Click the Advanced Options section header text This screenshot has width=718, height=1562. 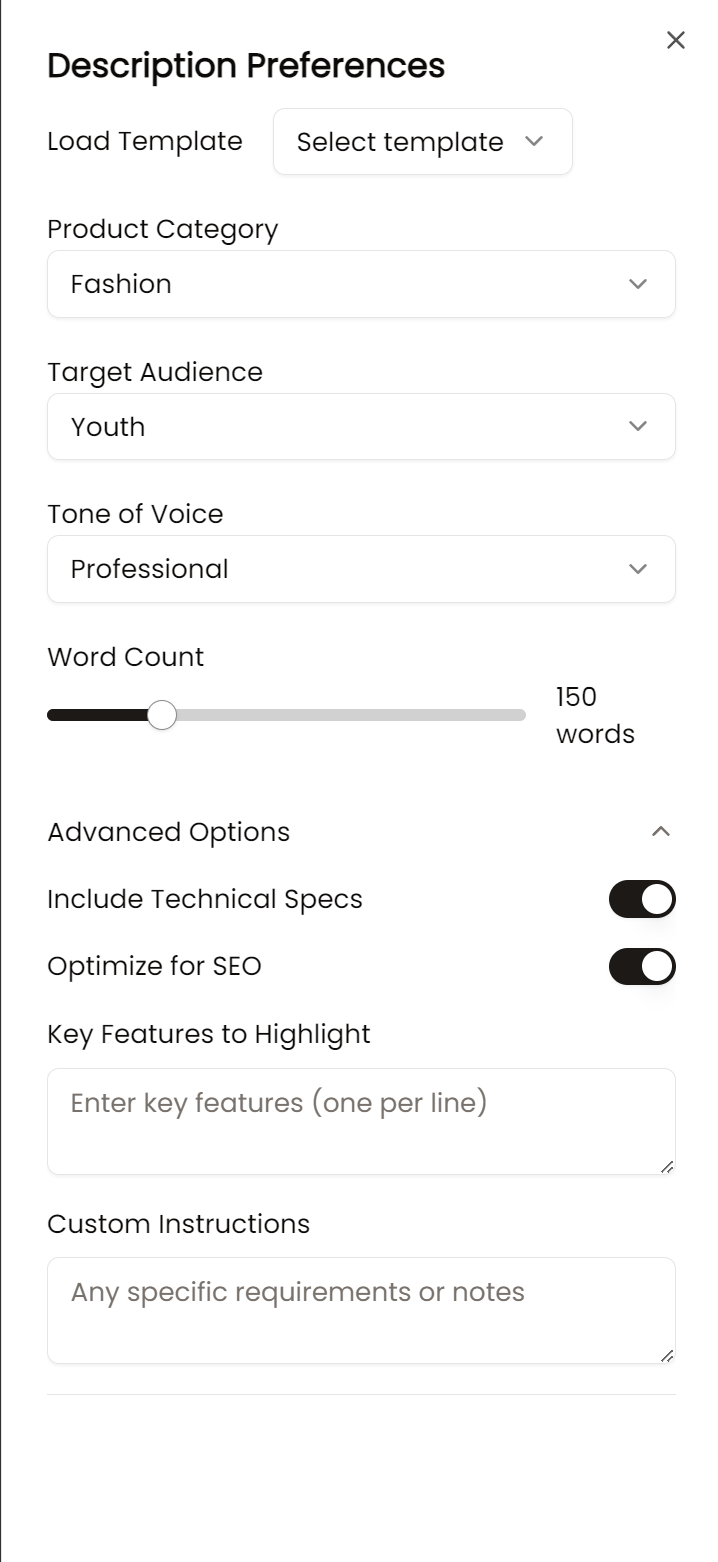coord(169,832)
